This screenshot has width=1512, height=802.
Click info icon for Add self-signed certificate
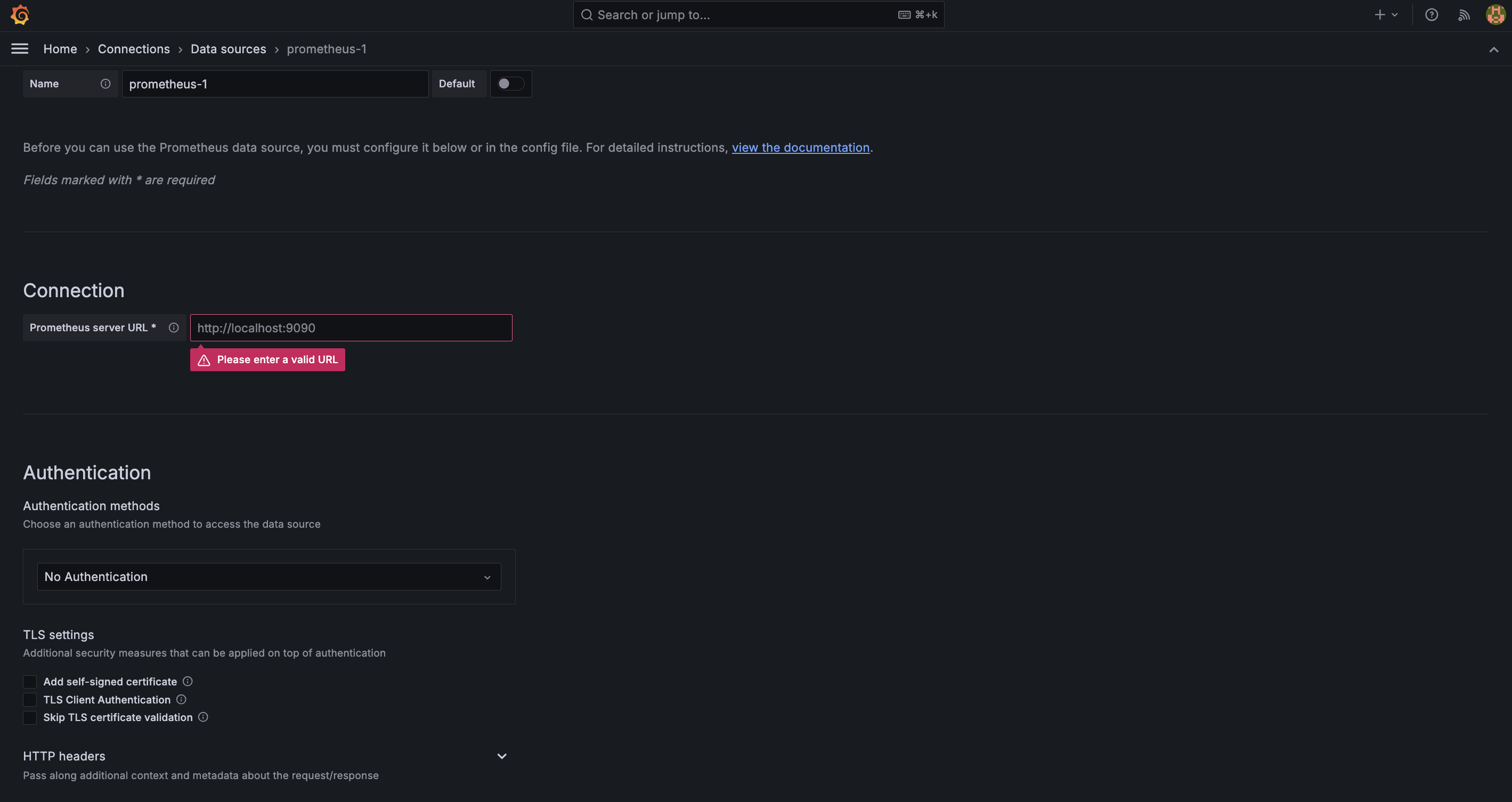(x=187, y=681)
